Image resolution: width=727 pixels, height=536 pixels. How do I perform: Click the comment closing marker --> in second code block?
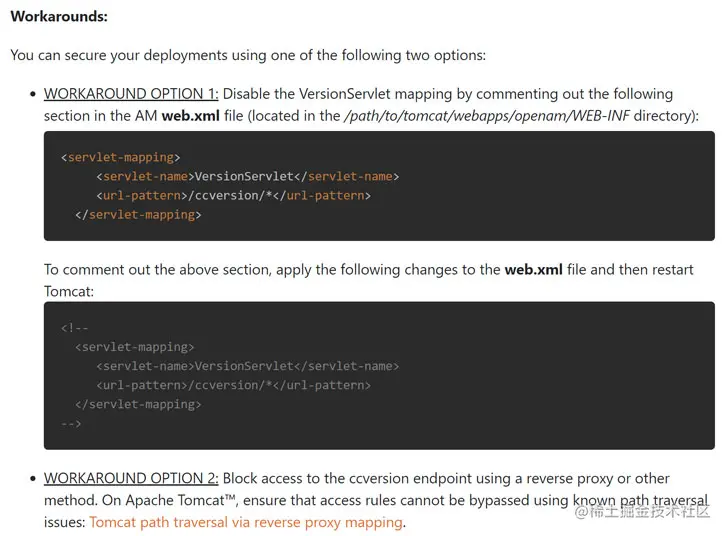tap(71, 423)
